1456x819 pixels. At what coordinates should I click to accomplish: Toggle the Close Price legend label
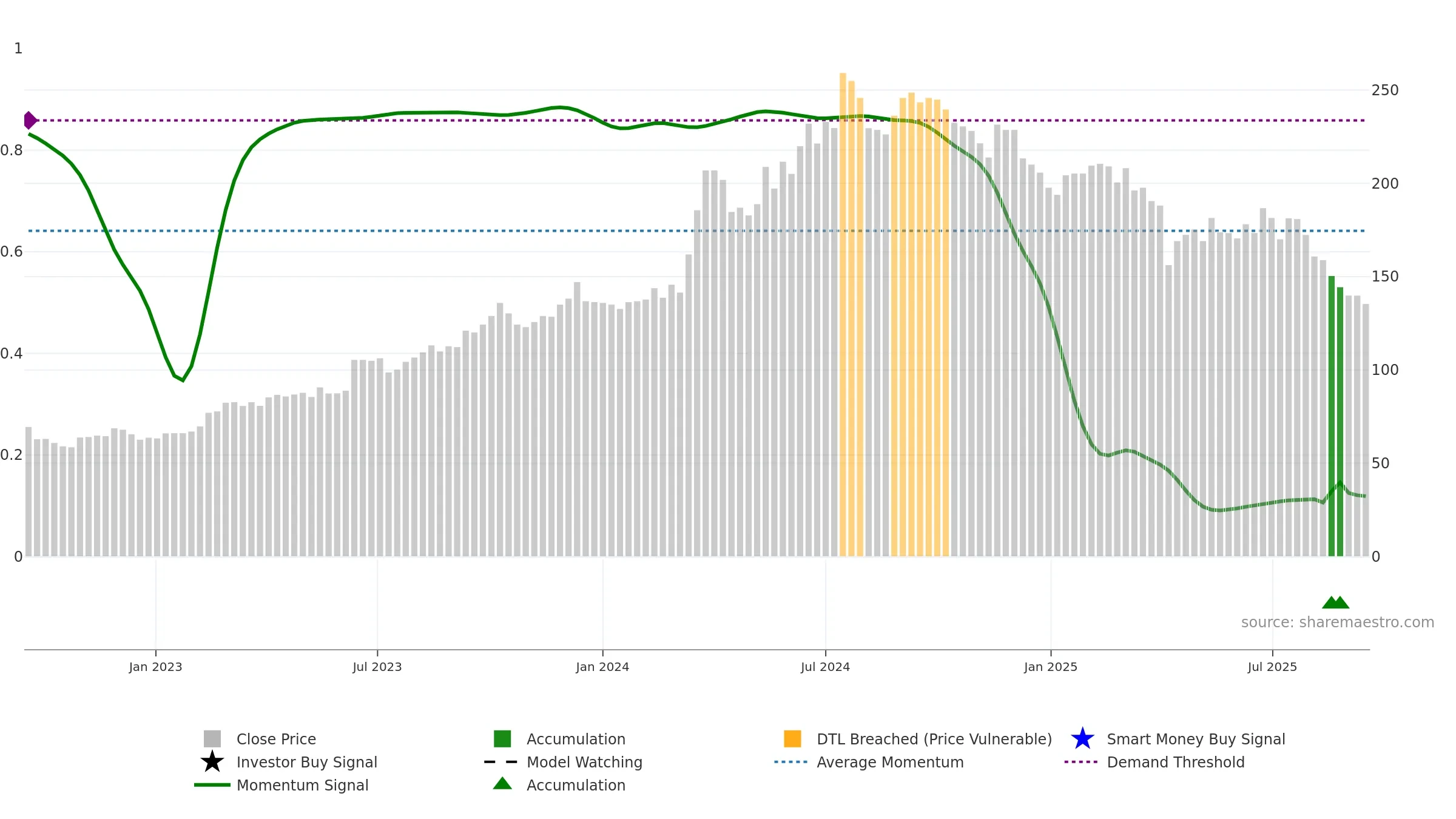276,739
